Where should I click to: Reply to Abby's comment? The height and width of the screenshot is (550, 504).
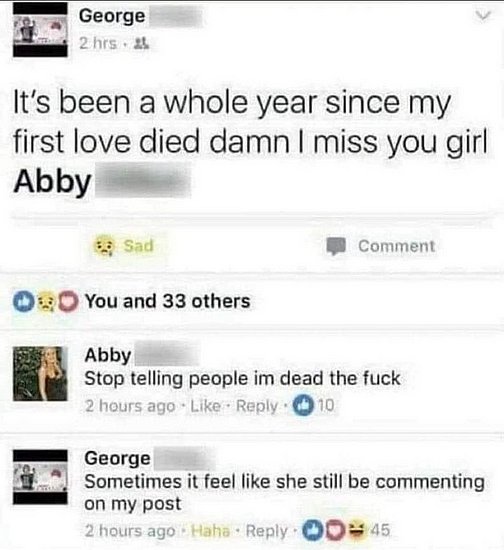point(257,406)
